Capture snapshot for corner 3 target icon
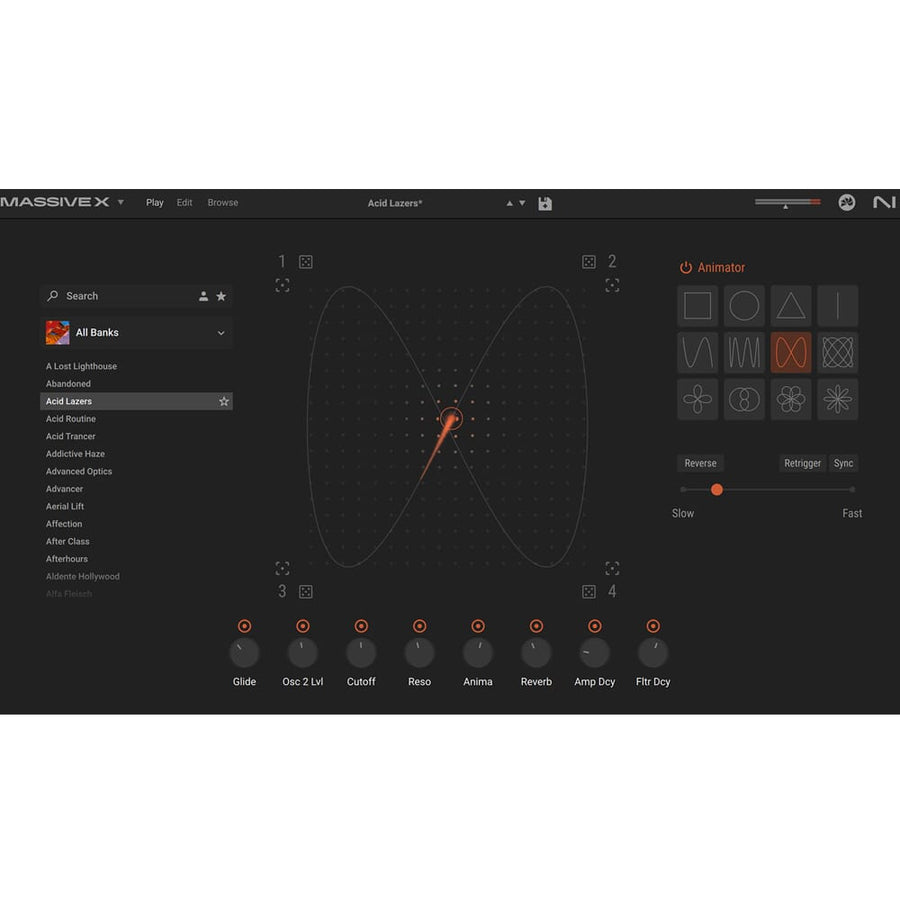This screenshot has width=900, height=900. (x=282, y=568)
